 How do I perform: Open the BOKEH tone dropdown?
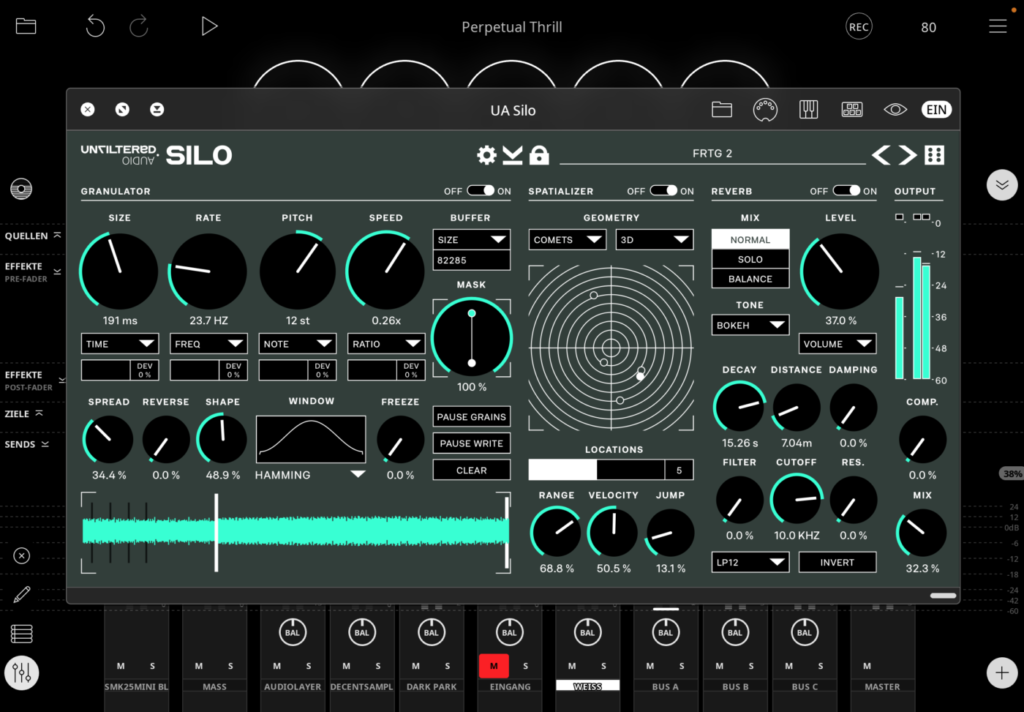750,325
